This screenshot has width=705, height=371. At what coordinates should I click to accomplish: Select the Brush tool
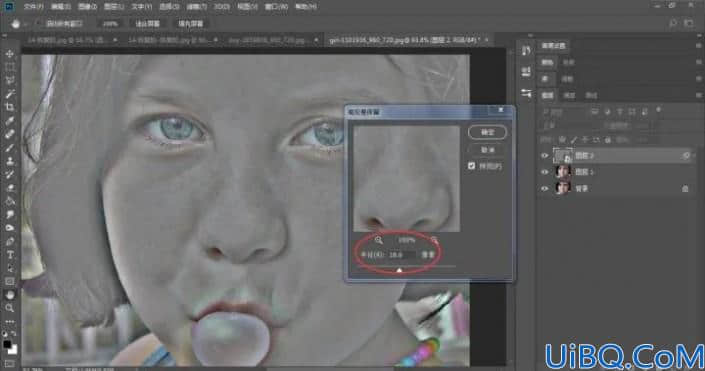[x=9, y=148]
